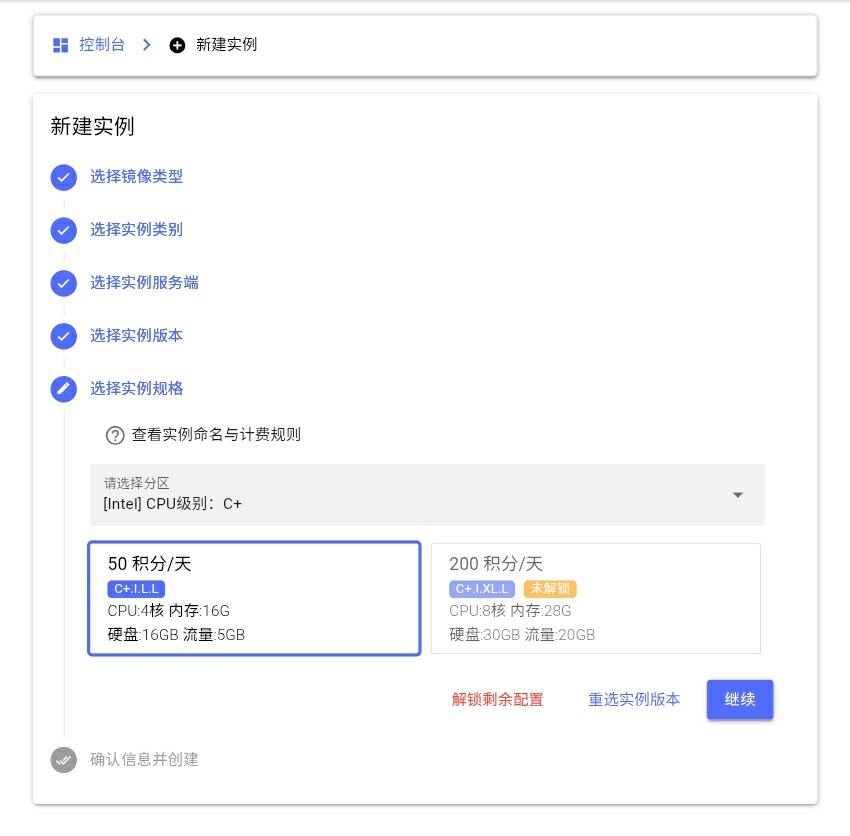Viewport: 850px width, 836px height.
Task: Click the C+.I.L.L spec tag
Action: point(136,589)
